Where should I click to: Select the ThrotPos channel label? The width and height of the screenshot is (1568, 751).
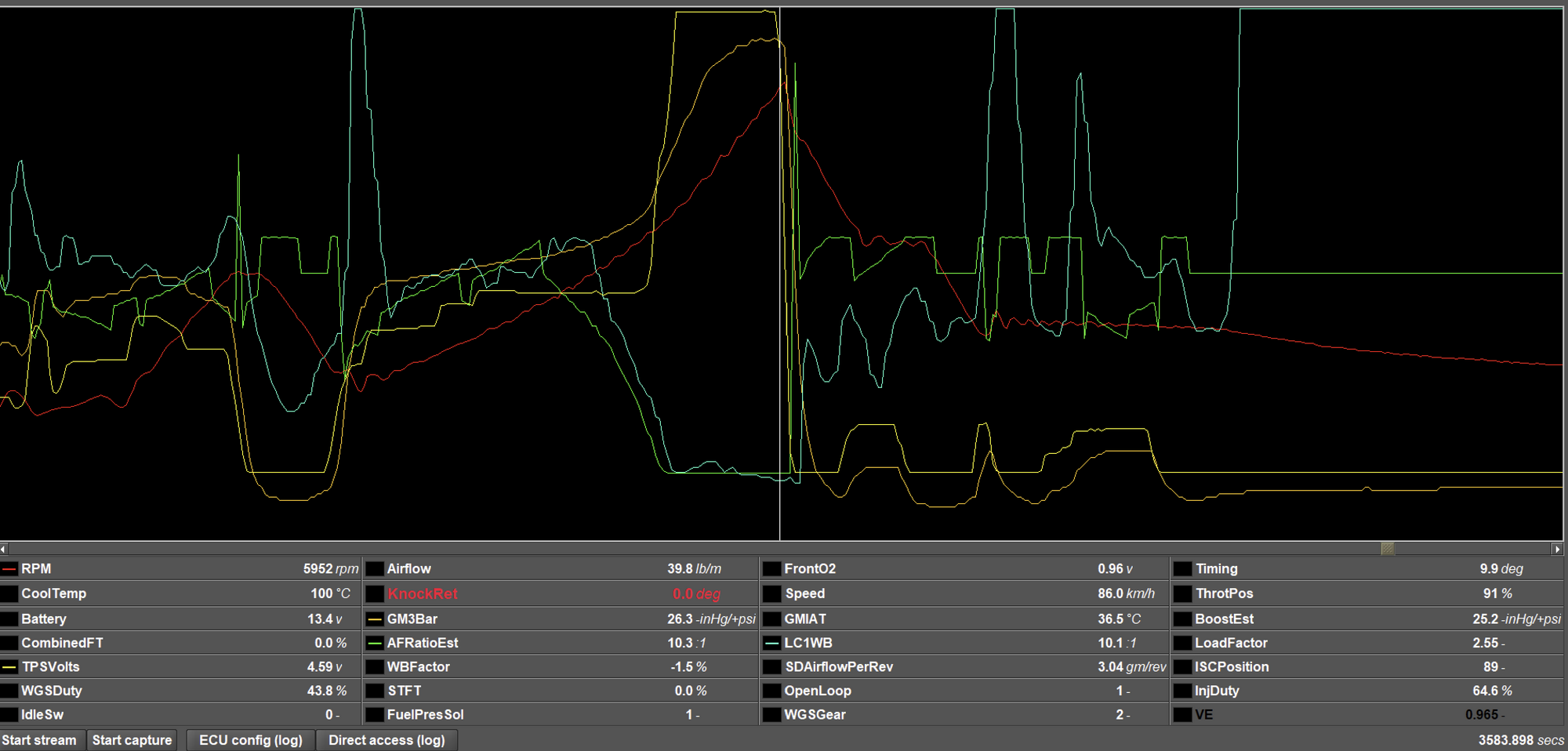click(1224, 593)
